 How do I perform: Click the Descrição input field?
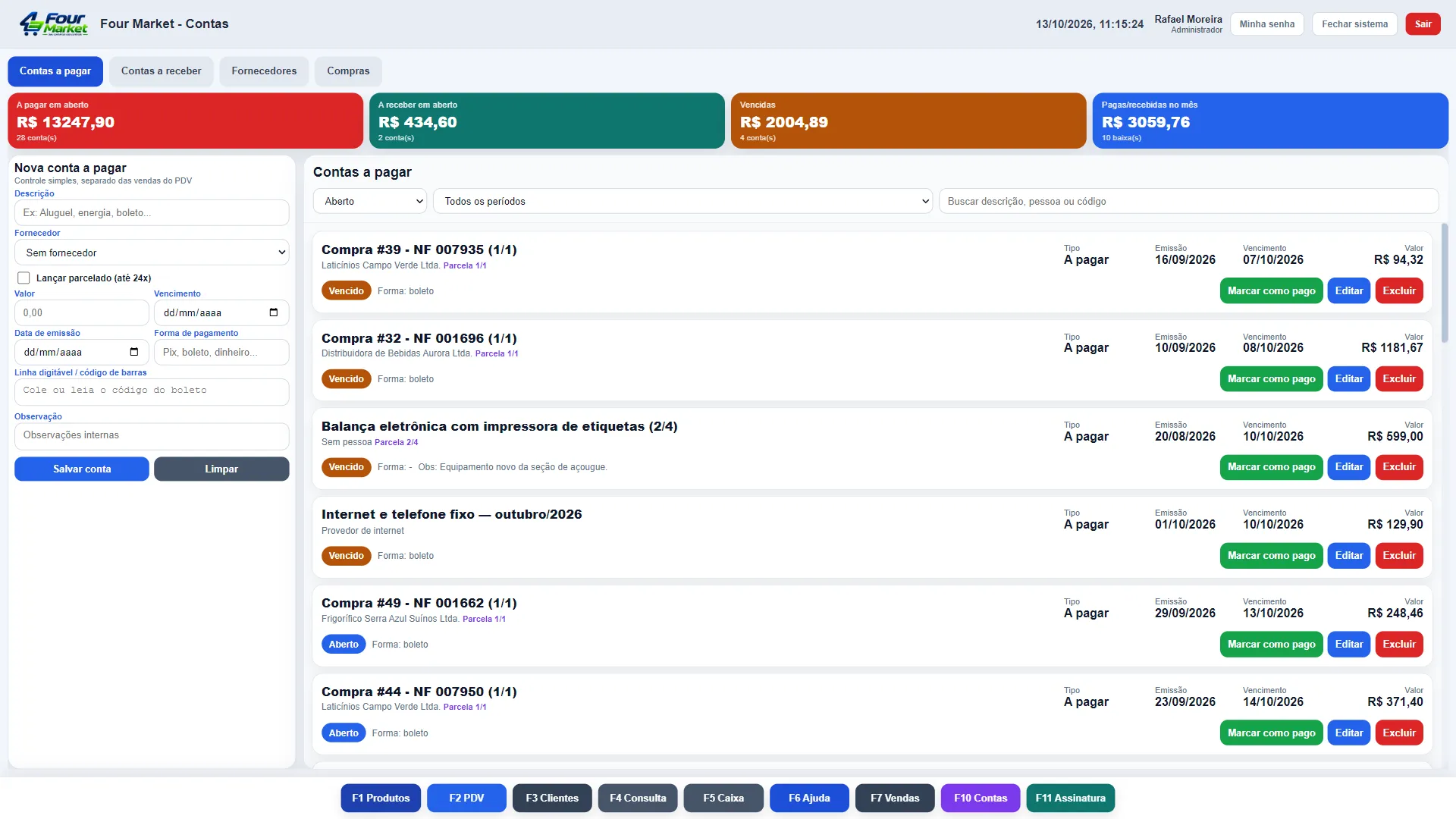tap(152, 213)
